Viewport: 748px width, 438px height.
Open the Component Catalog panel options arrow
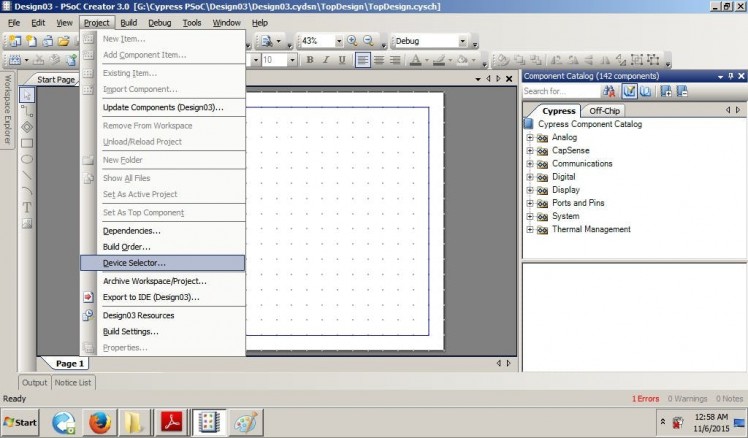720,76
